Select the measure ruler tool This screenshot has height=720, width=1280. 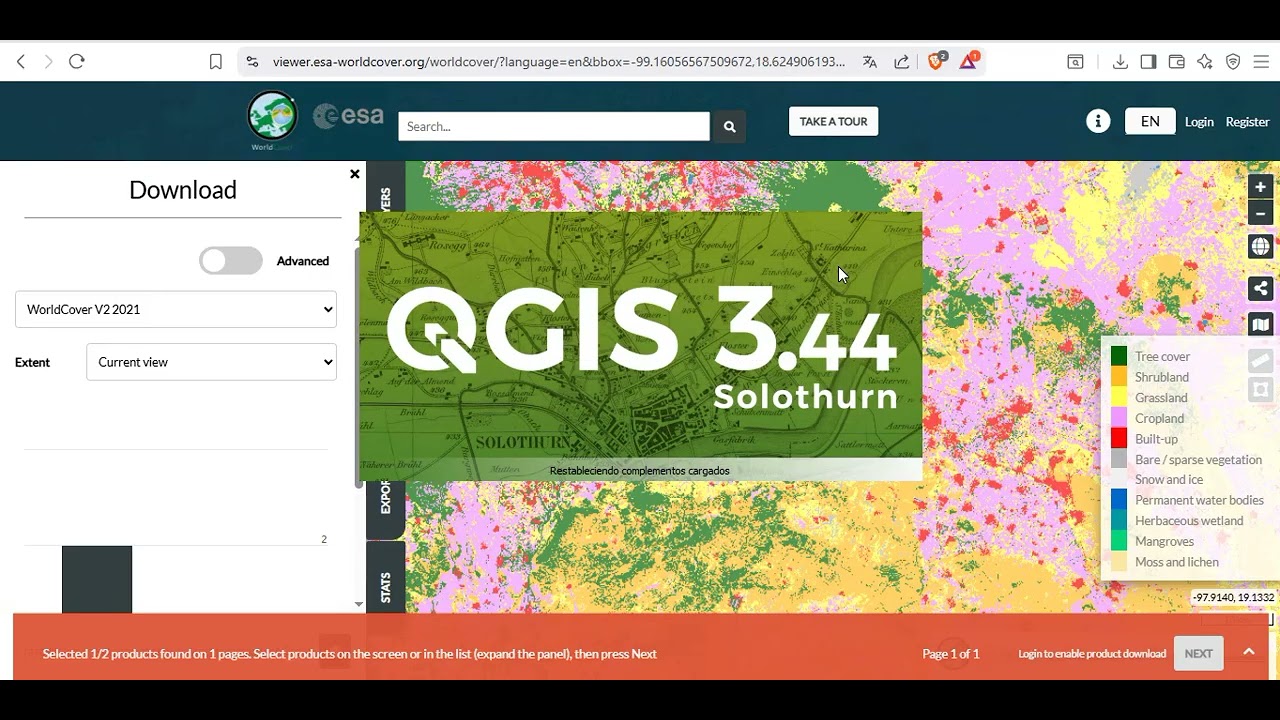1261,361
